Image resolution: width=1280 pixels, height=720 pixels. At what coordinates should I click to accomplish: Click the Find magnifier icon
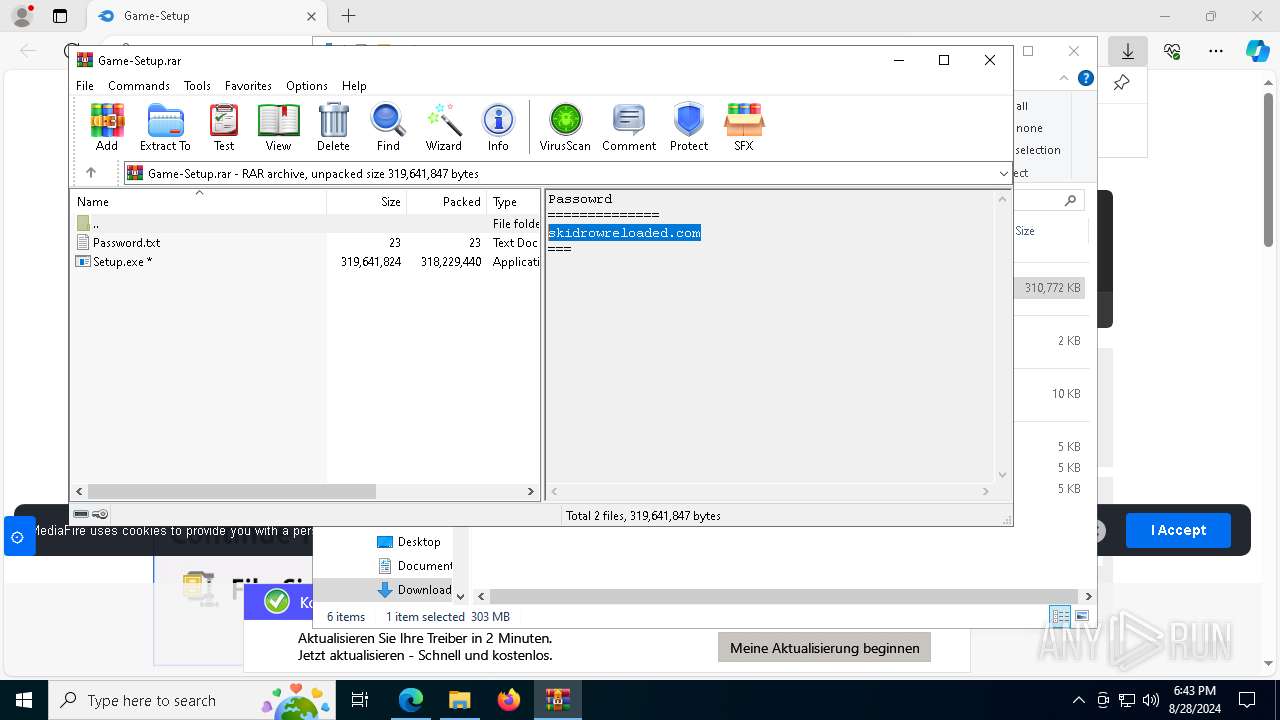pyautogui.click(x=388, y=127)
